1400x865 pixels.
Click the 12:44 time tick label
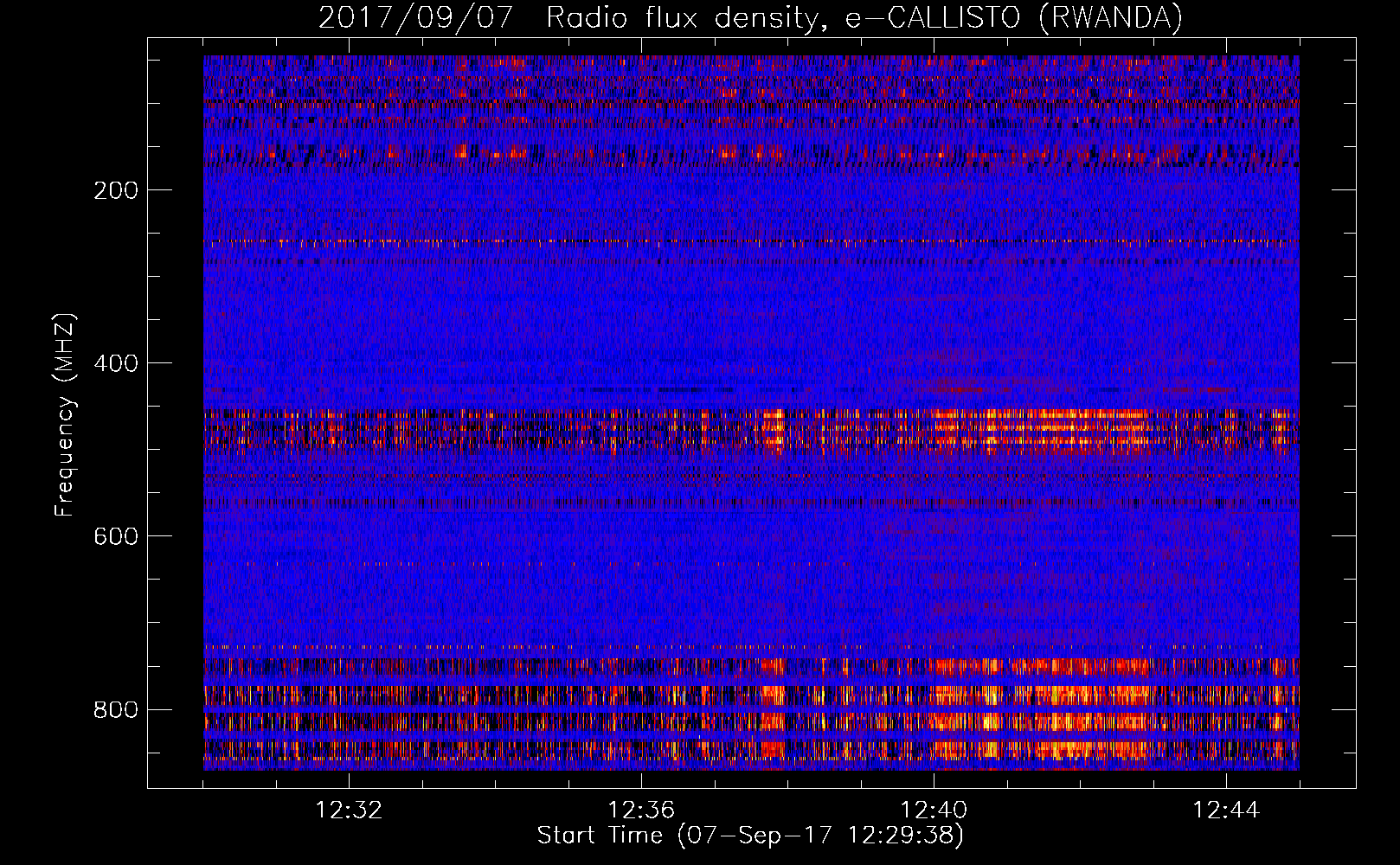point(1226,810)
